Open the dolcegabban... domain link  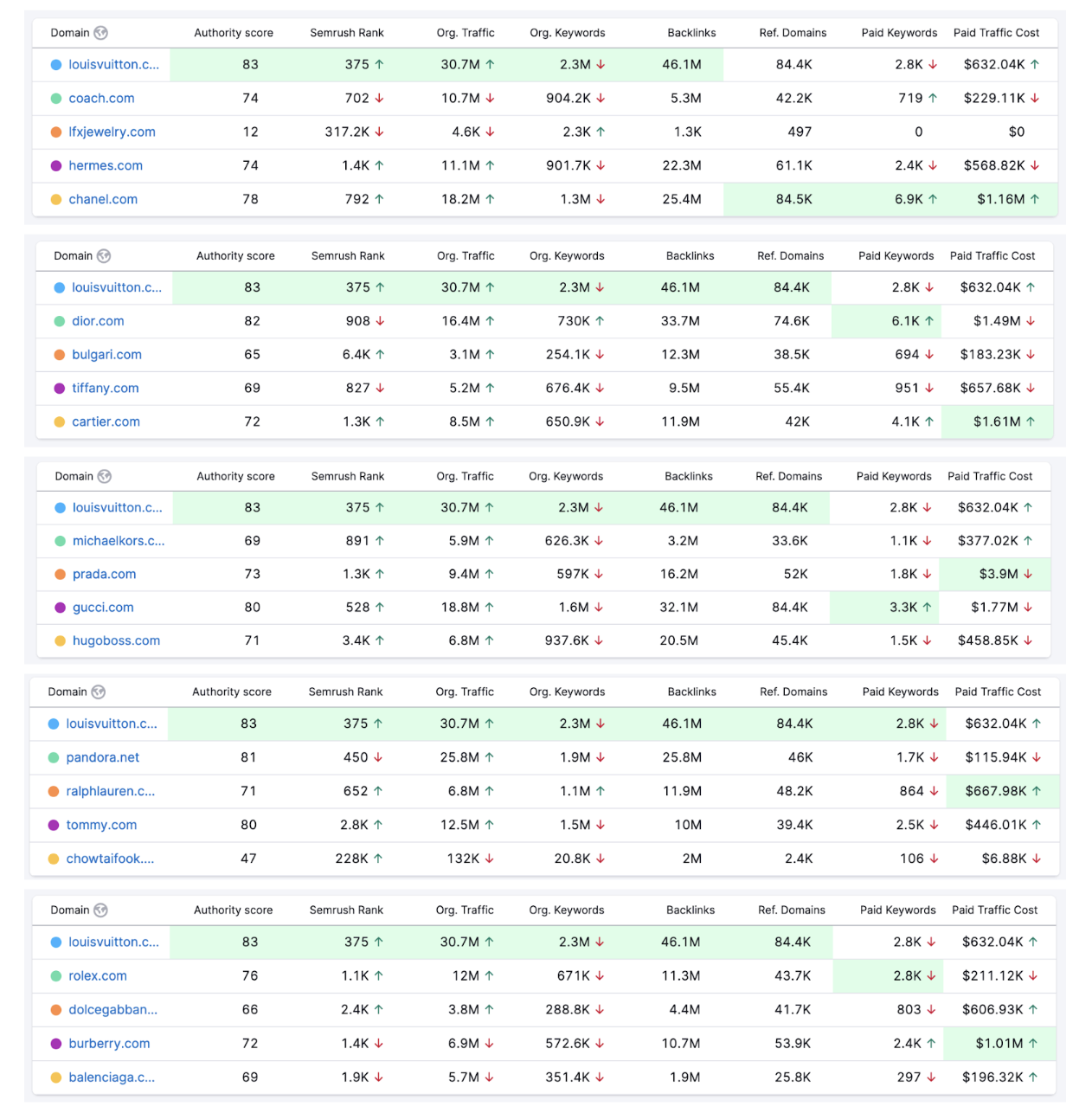click(x=113, y=1010)
